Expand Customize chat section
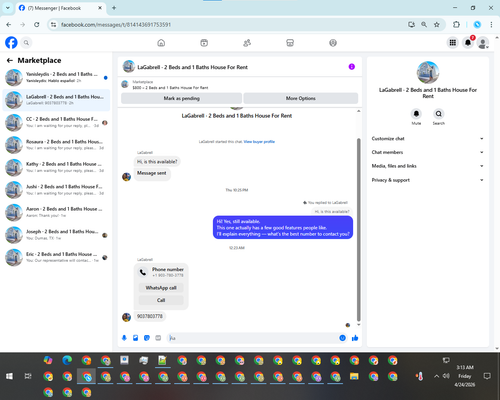Image resolution: width=500 pixels, height=400 pixels. click(x=428, y=139)
